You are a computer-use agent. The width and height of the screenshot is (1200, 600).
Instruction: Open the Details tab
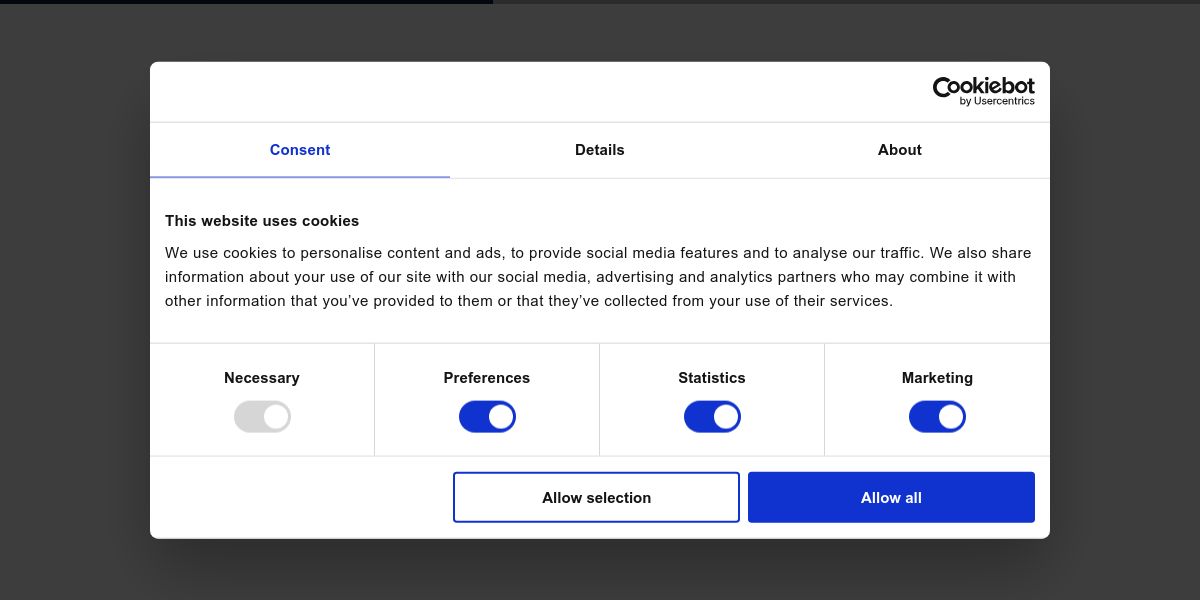600,150
